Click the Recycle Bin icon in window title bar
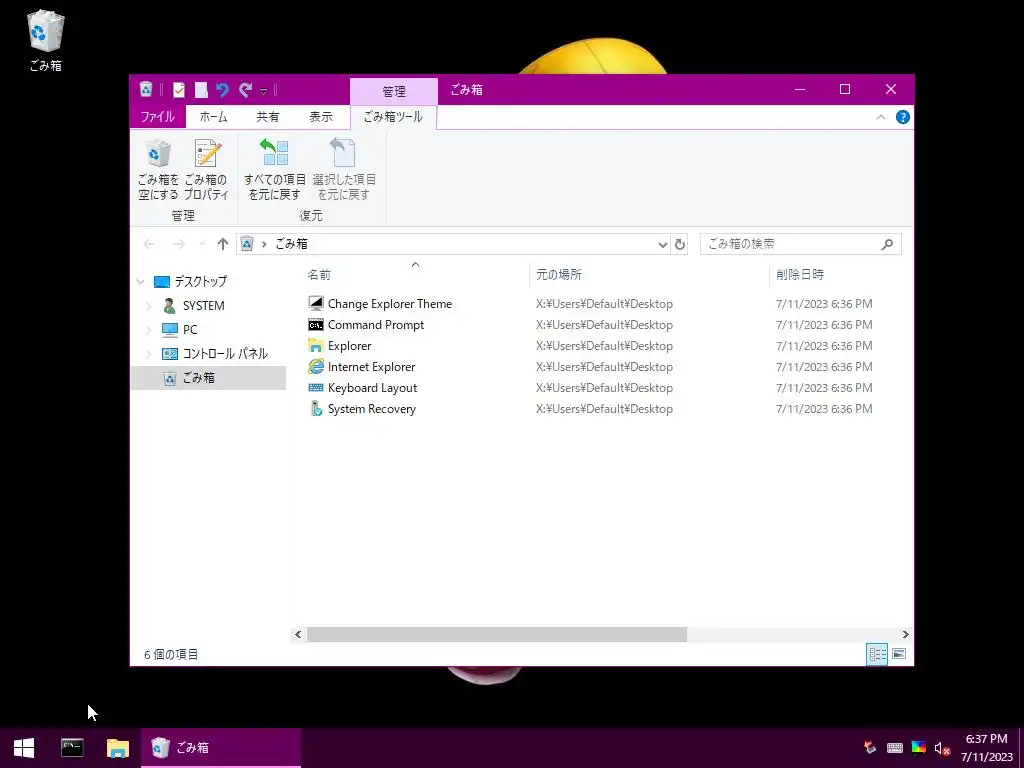 click(x=146, y=89)
